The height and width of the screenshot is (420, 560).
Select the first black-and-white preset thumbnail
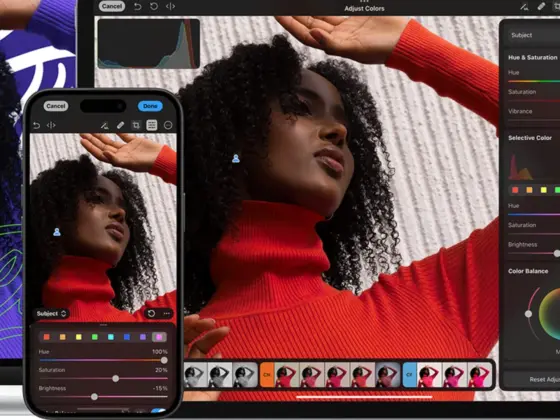click(x=195, y=375)
